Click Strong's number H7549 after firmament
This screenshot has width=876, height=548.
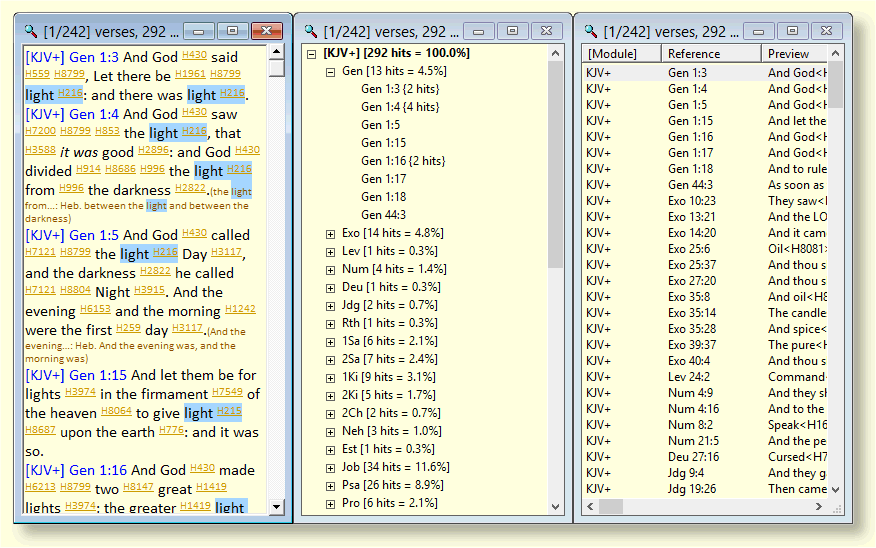(227, 392)
